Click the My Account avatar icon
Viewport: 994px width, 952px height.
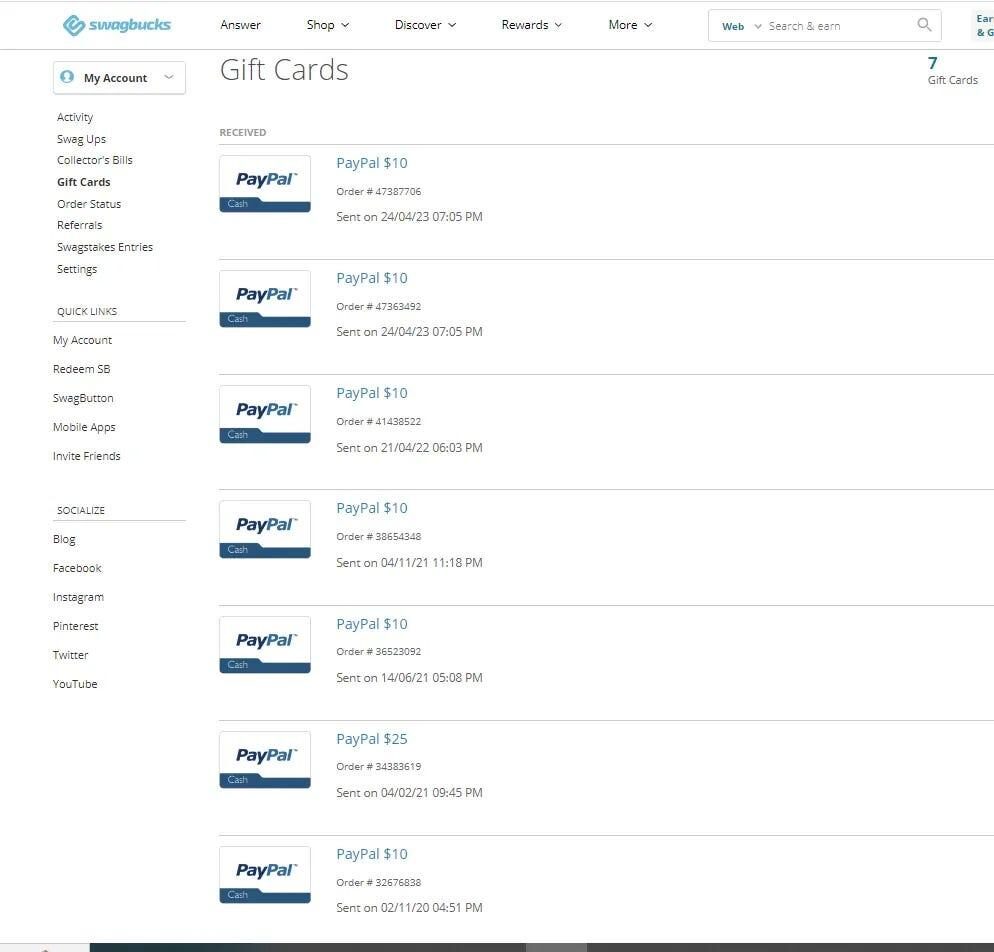click(x=67, y=77)
